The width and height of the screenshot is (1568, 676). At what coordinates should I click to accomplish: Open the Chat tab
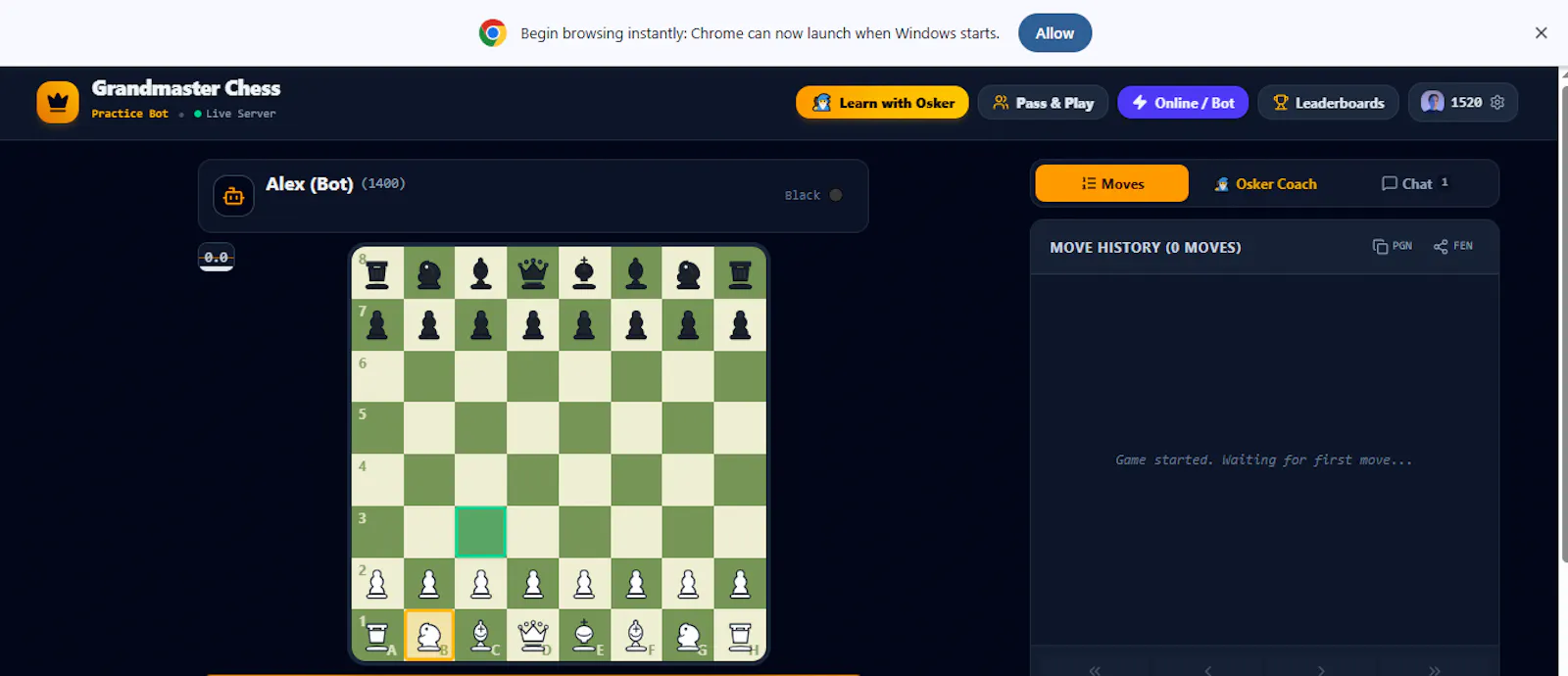point(1415,183)
